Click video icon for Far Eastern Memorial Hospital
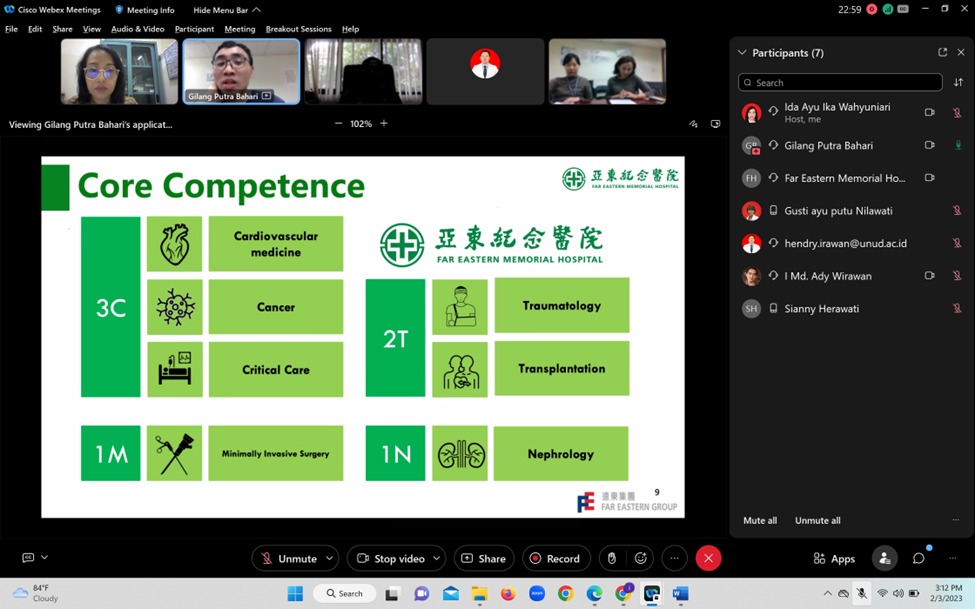 click(930, 178)
